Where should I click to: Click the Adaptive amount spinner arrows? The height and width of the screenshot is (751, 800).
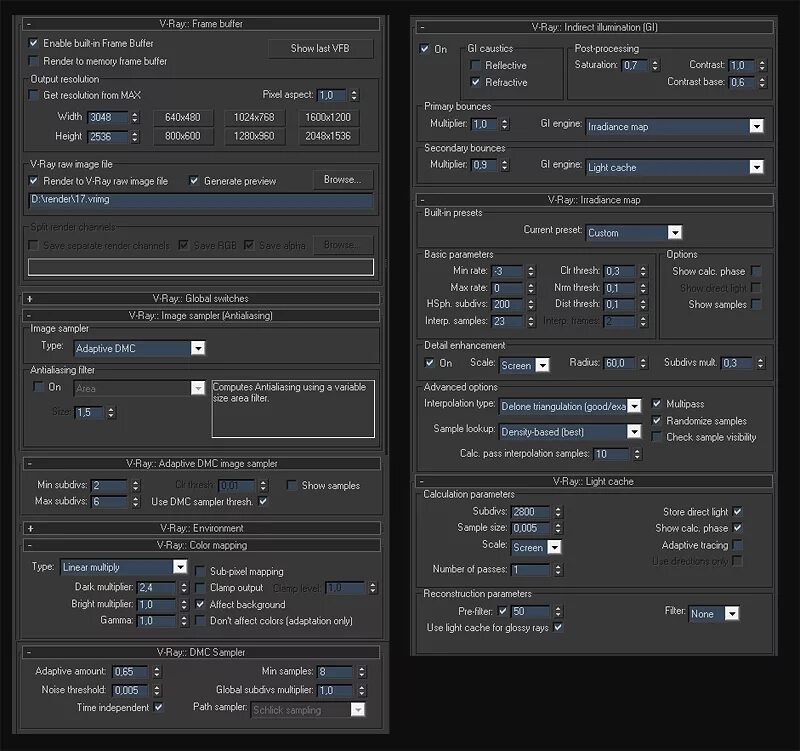coord(157,672)
